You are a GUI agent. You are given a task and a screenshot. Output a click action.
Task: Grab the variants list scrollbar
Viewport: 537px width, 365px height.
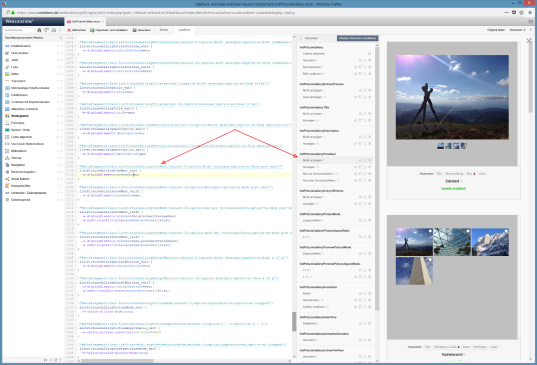click(377, 178)
